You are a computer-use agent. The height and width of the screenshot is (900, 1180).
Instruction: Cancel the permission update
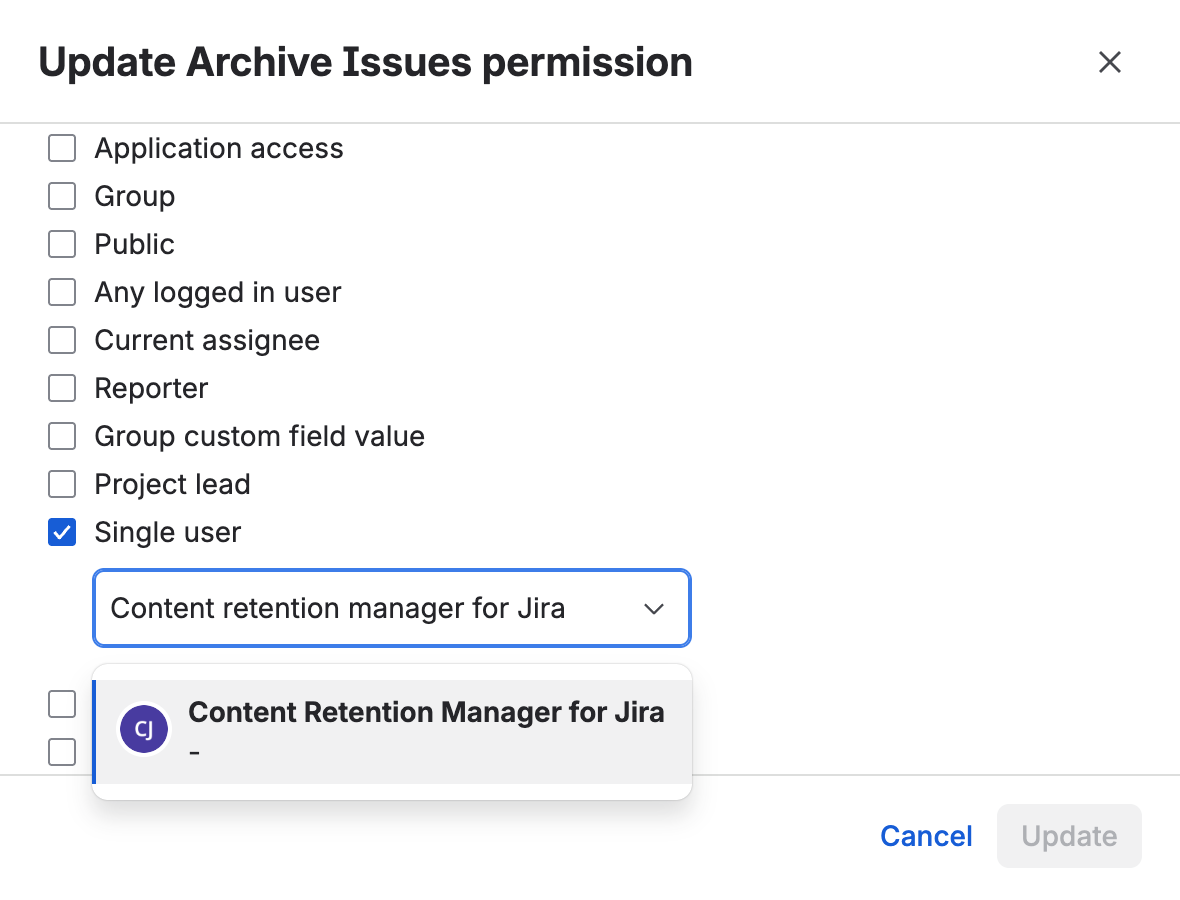coord(926,836)
